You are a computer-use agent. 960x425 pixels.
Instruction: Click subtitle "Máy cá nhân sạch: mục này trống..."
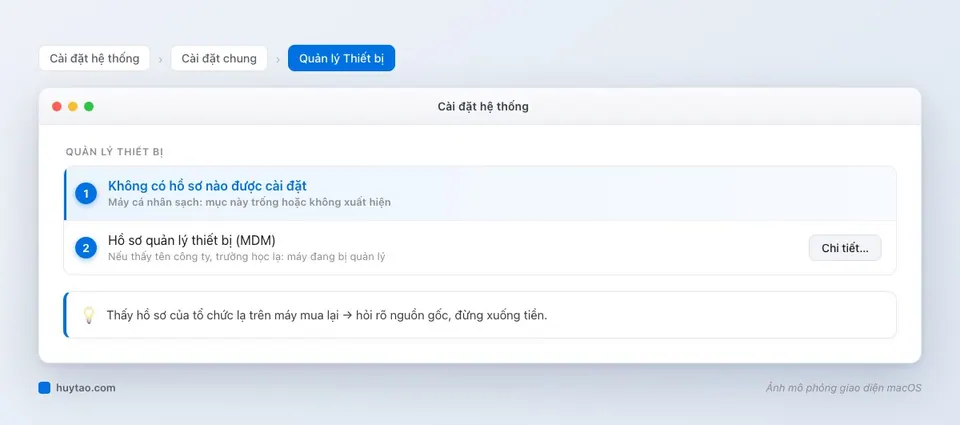click(249, 201)
